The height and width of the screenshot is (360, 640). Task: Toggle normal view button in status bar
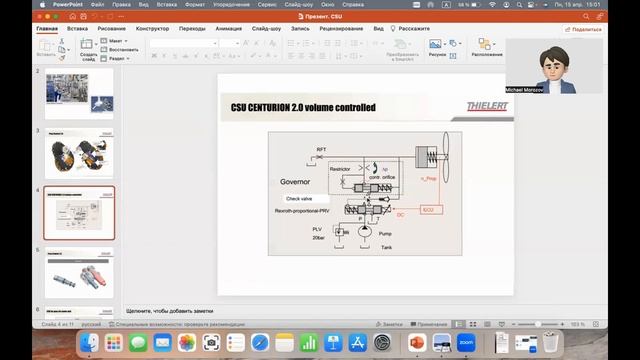(459, 324)
